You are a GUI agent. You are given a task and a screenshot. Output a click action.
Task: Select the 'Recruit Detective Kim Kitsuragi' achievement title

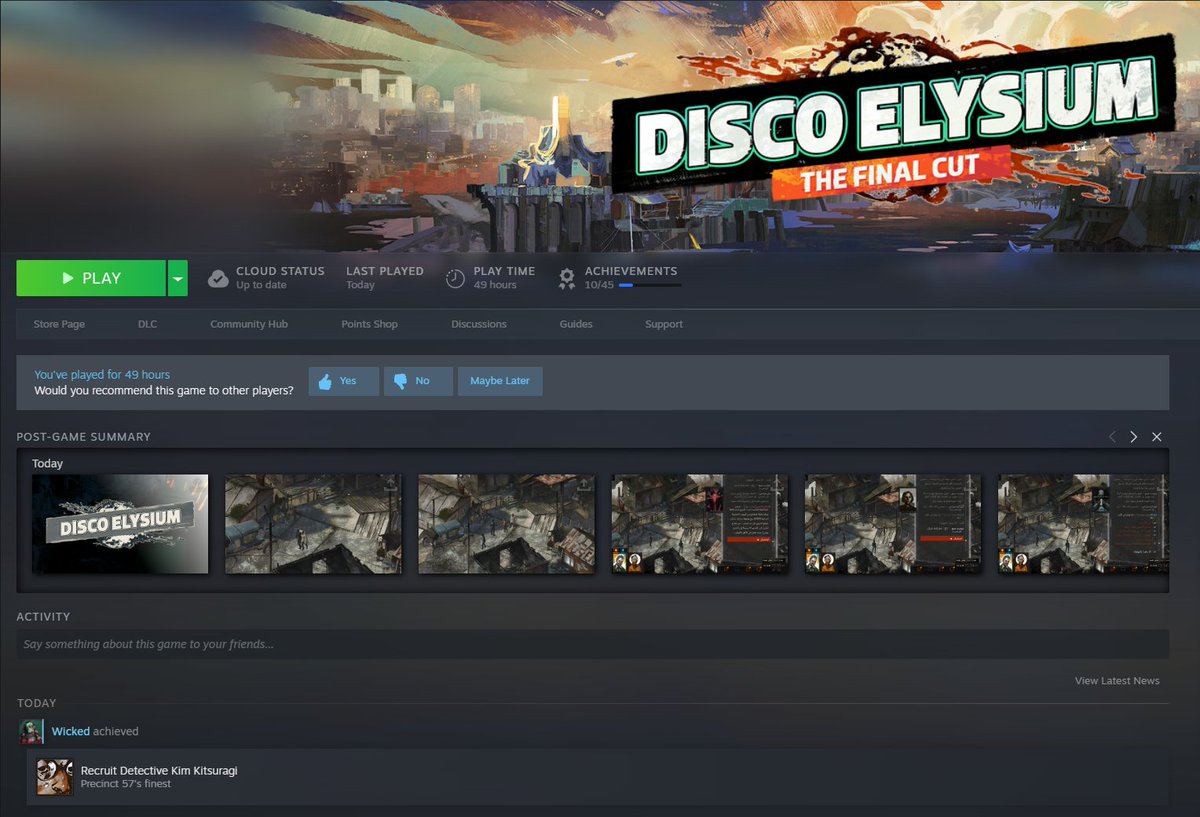coord(159,771)
